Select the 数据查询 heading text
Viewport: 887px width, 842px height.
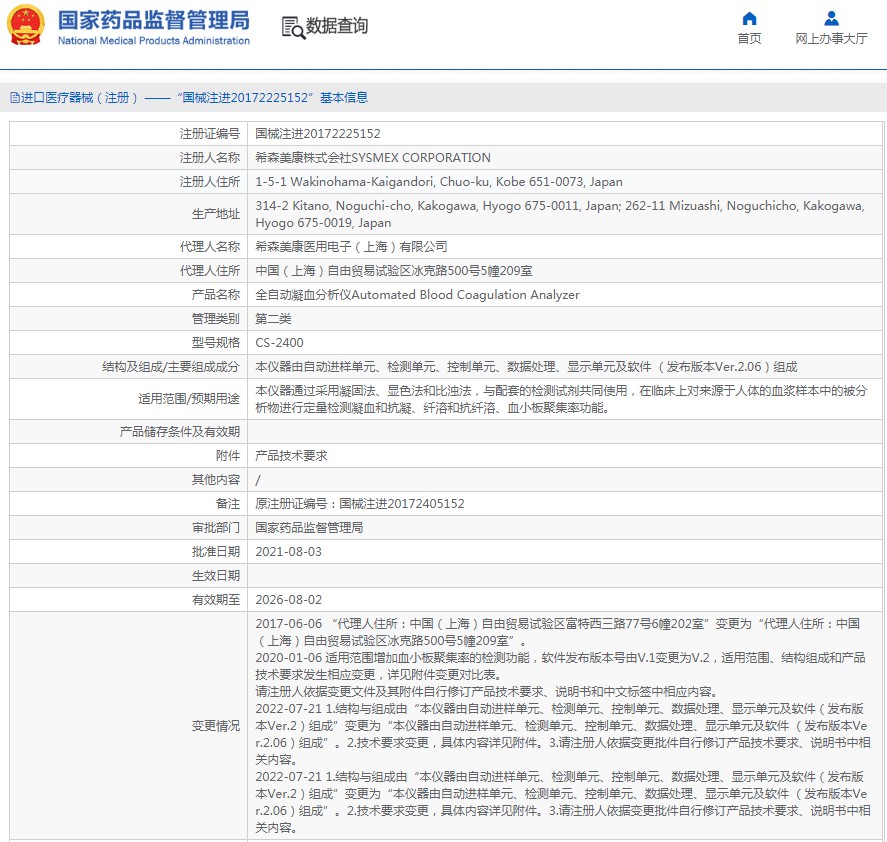337,26
